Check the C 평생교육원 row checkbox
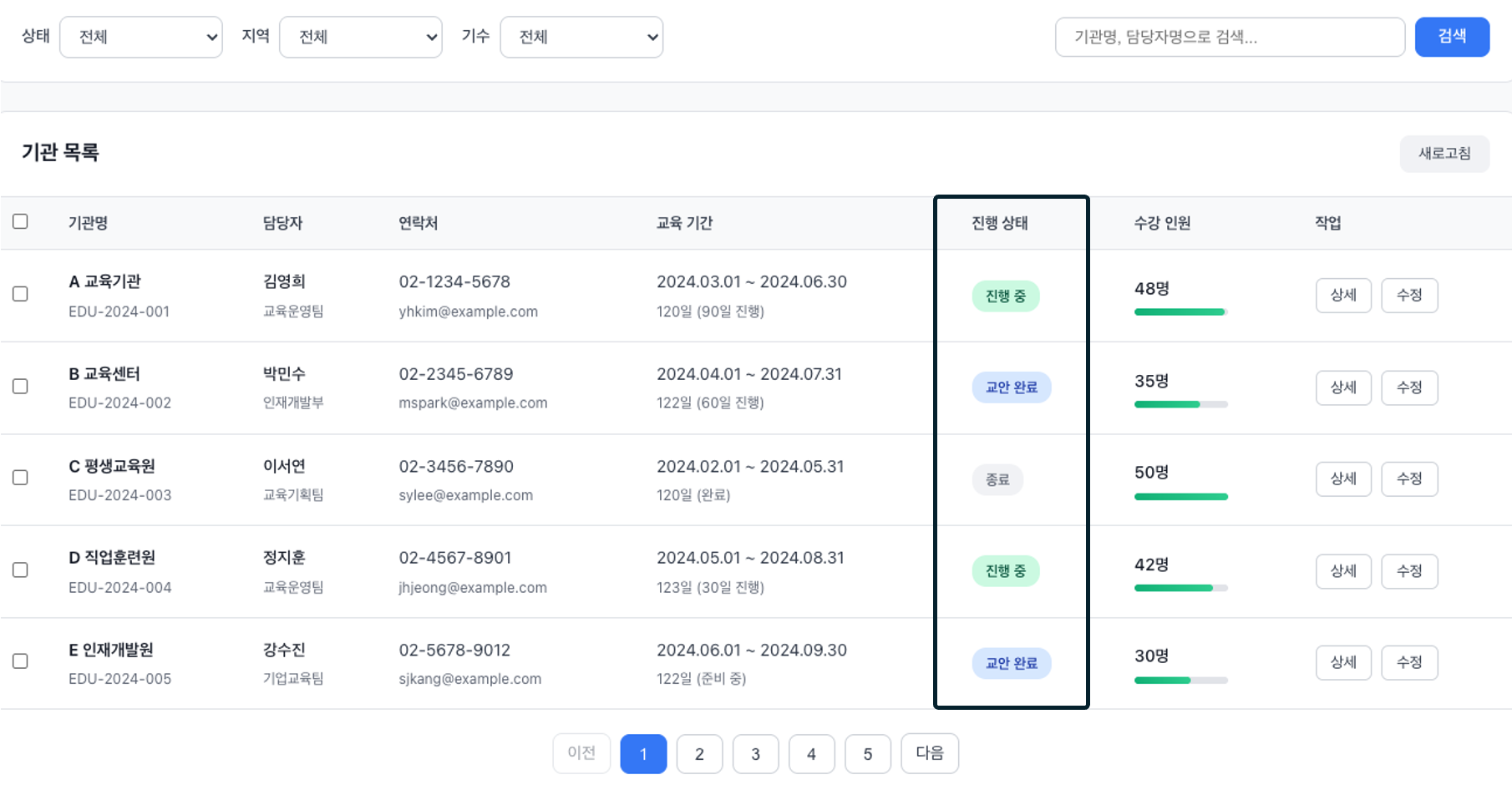 (20, 478)
